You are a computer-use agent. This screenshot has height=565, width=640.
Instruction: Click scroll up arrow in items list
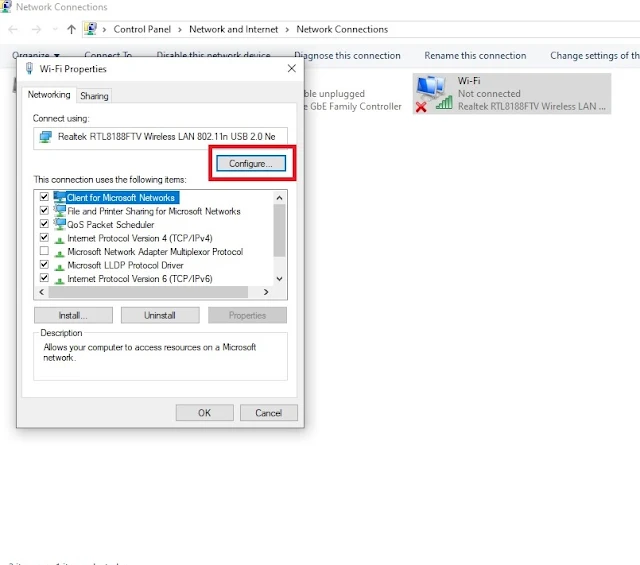coord(279,198)
